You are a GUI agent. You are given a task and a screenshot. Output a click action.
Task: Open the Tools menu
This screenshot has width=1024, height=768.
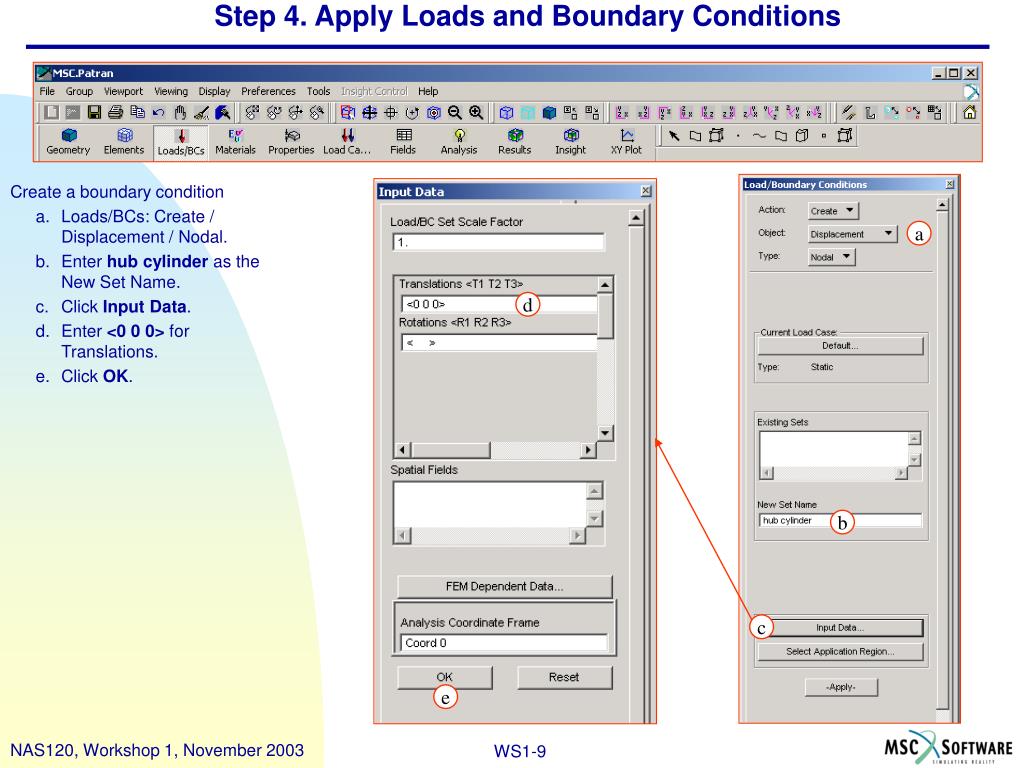click(x=319, y=91)
